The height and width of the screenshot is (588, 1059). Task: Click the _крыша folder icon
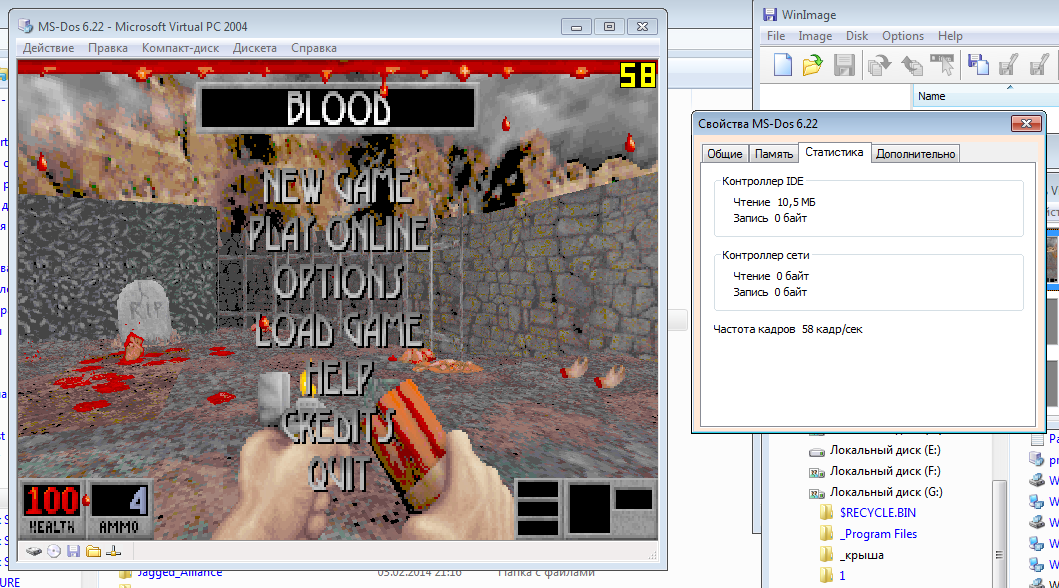(827, 554)
